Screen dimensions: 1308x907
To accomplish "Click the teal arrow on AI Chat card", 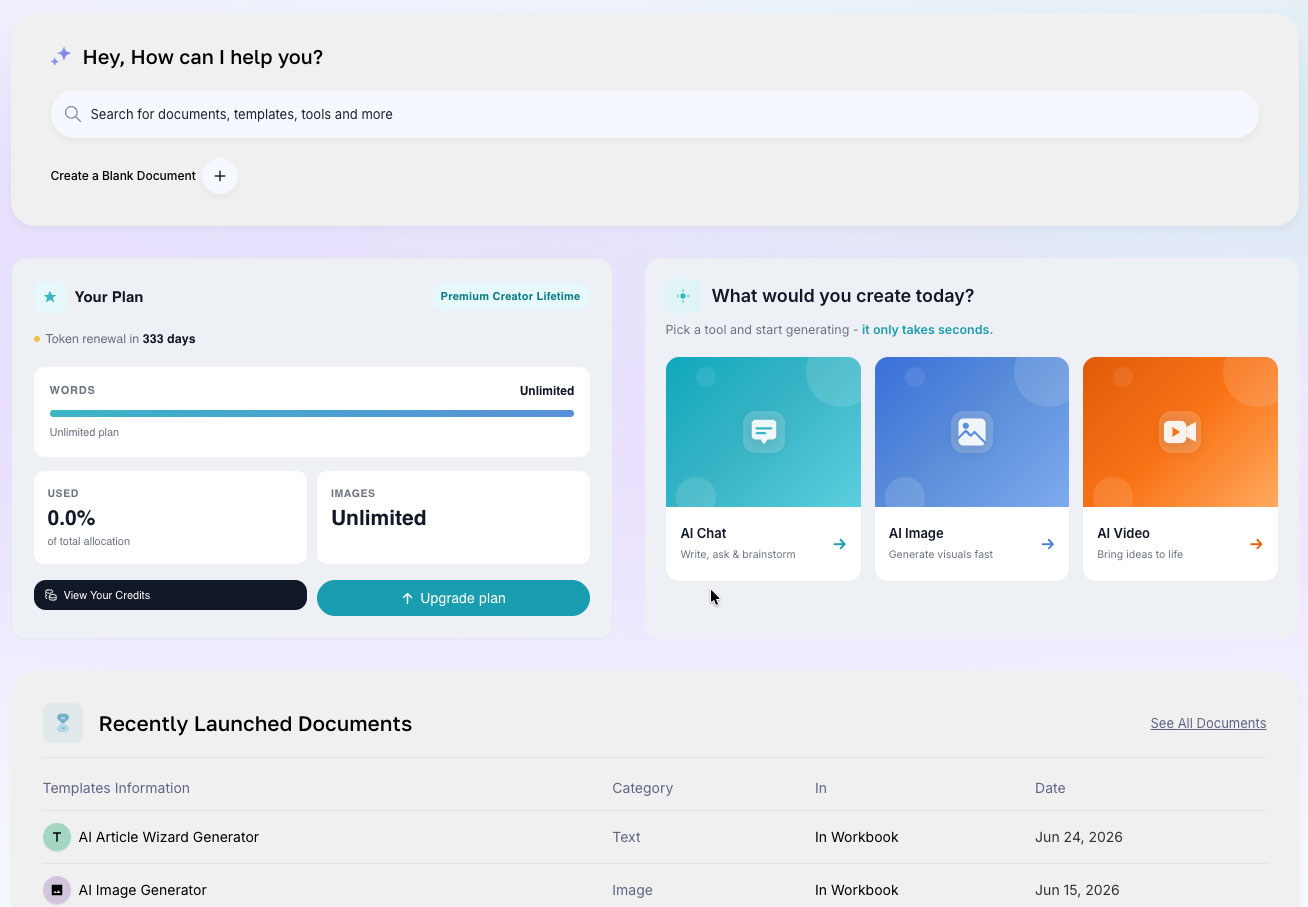I will pyautogui.click(x=839, y=544).
